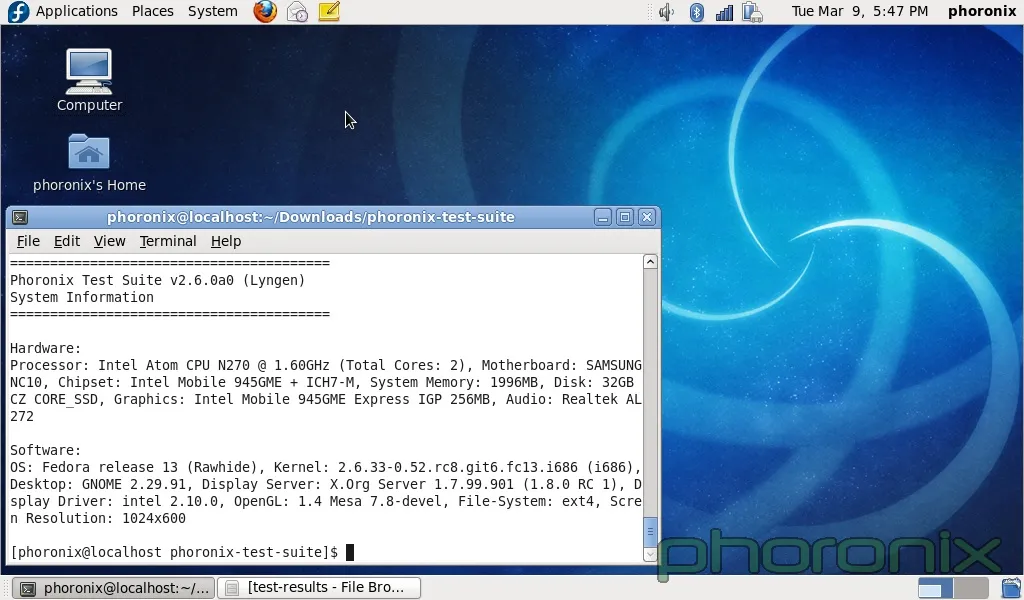This screenshot has width=1024, height=600.
Task: Click the 'Software:' heading in terminal
Action: click(x=46, y=450)
